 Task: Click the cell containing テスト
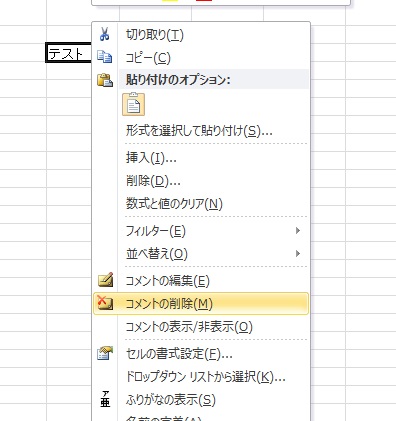tap(68, 53)
